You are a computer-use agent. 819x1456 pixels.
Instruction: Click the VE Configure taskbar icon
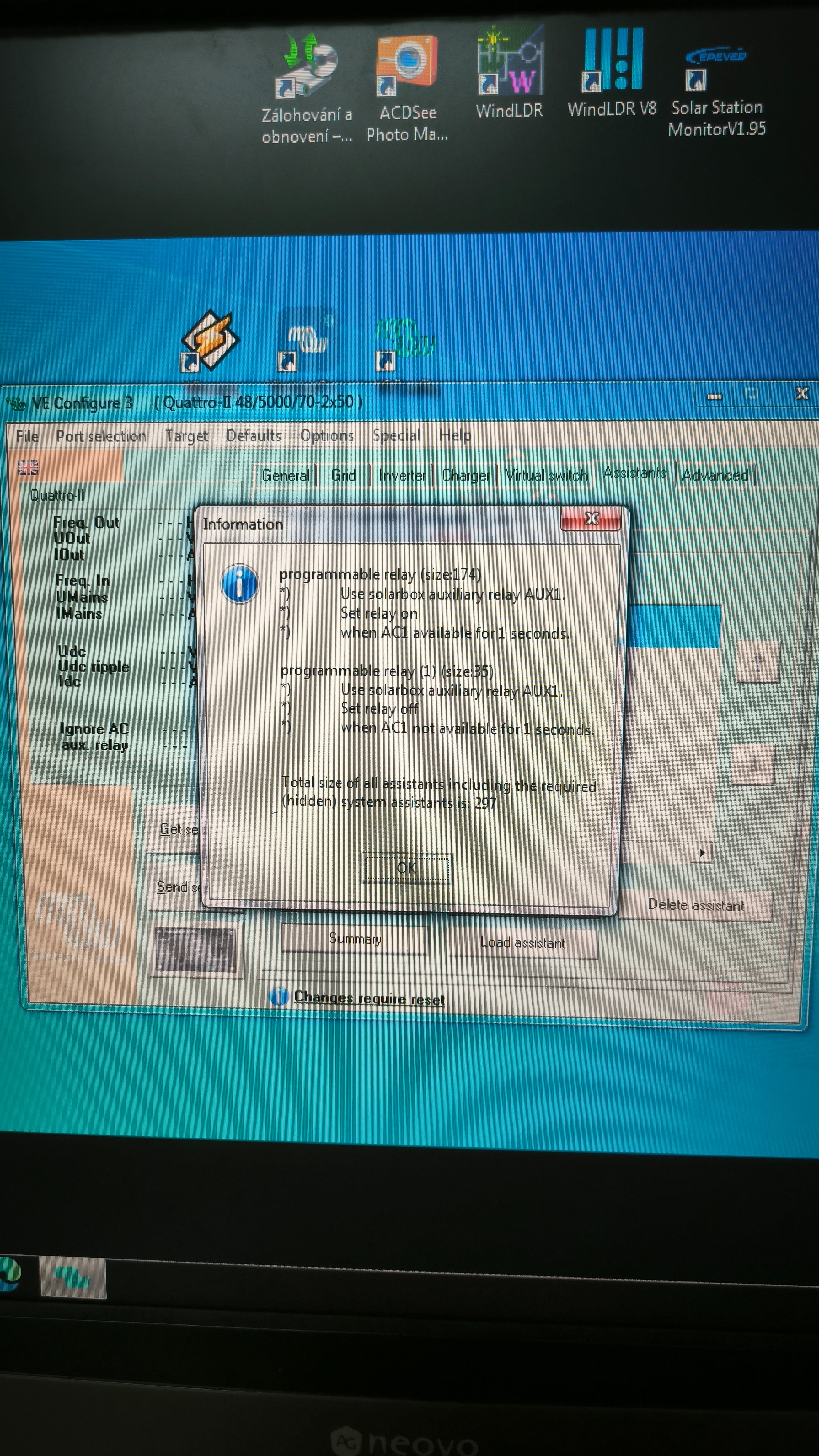73,1278
